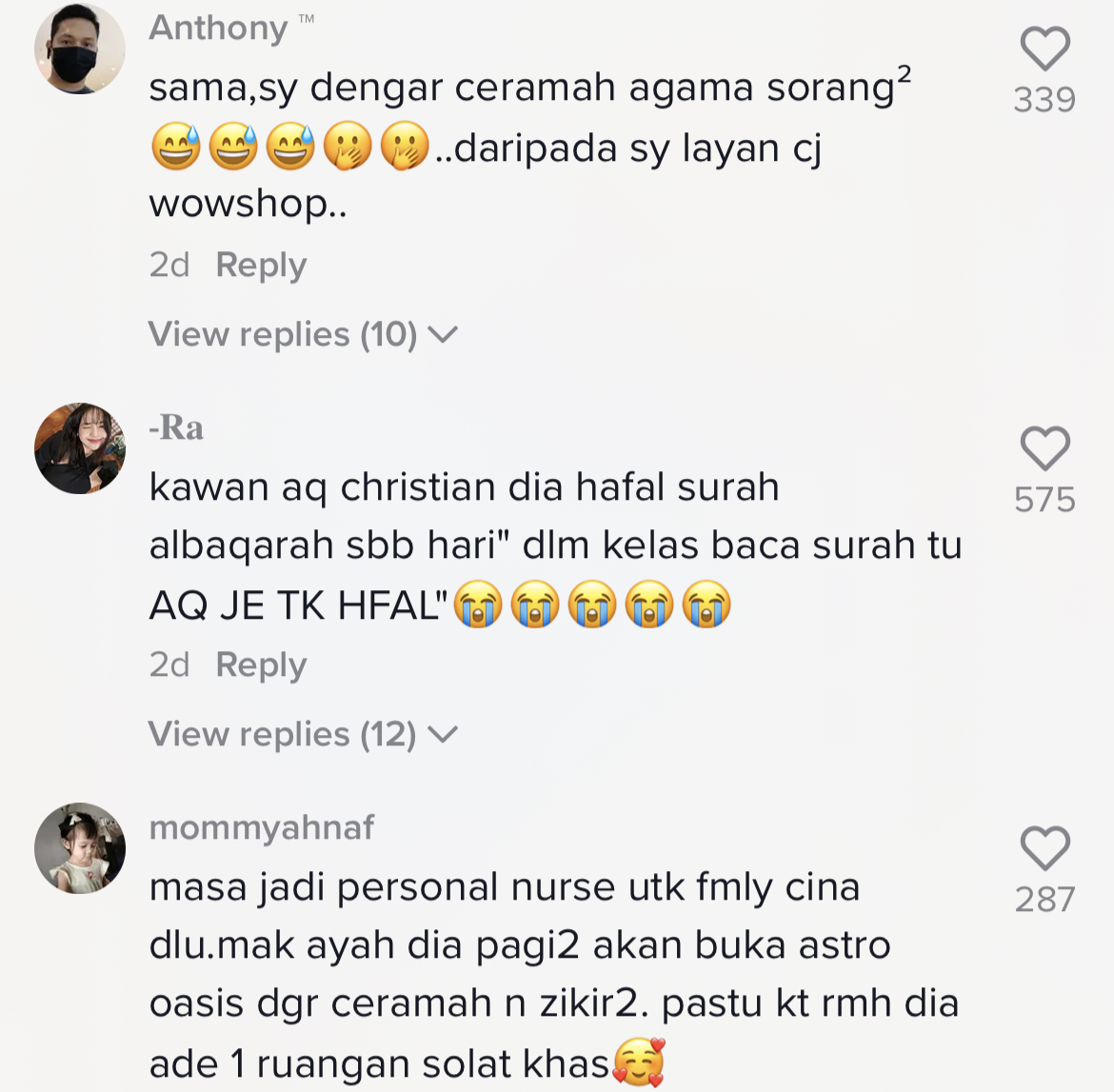Expand View replies (10) under Anthony

303,334
